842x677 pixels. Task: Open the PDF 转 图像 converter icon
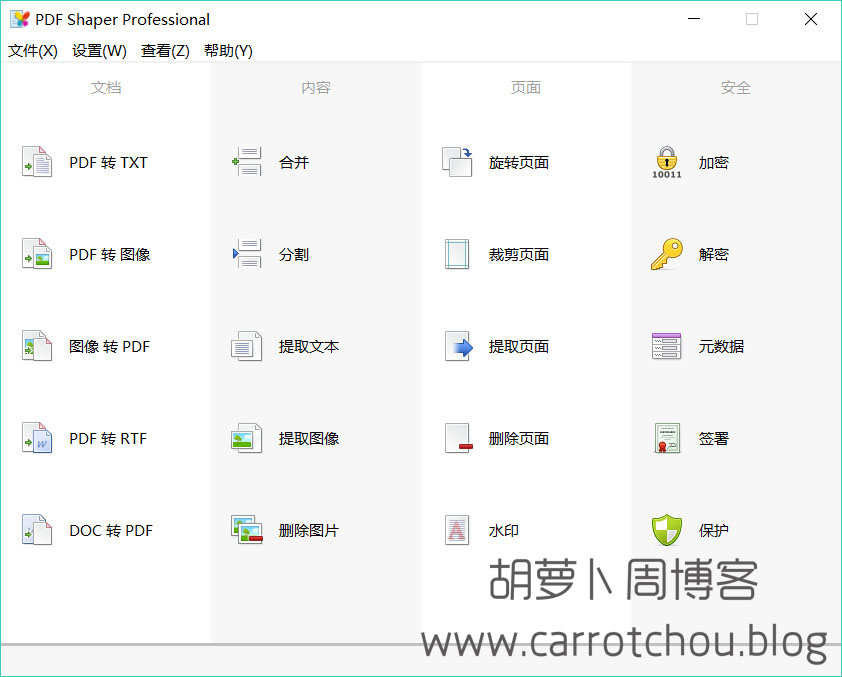click(x=37, y=254)
